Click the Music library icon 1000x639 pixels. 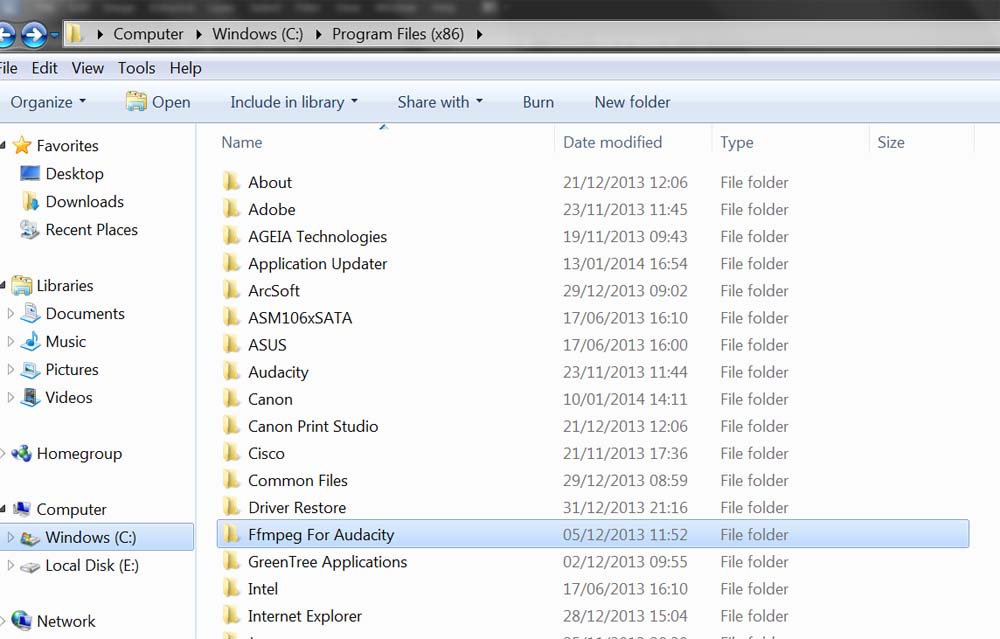tap(30, 341)
